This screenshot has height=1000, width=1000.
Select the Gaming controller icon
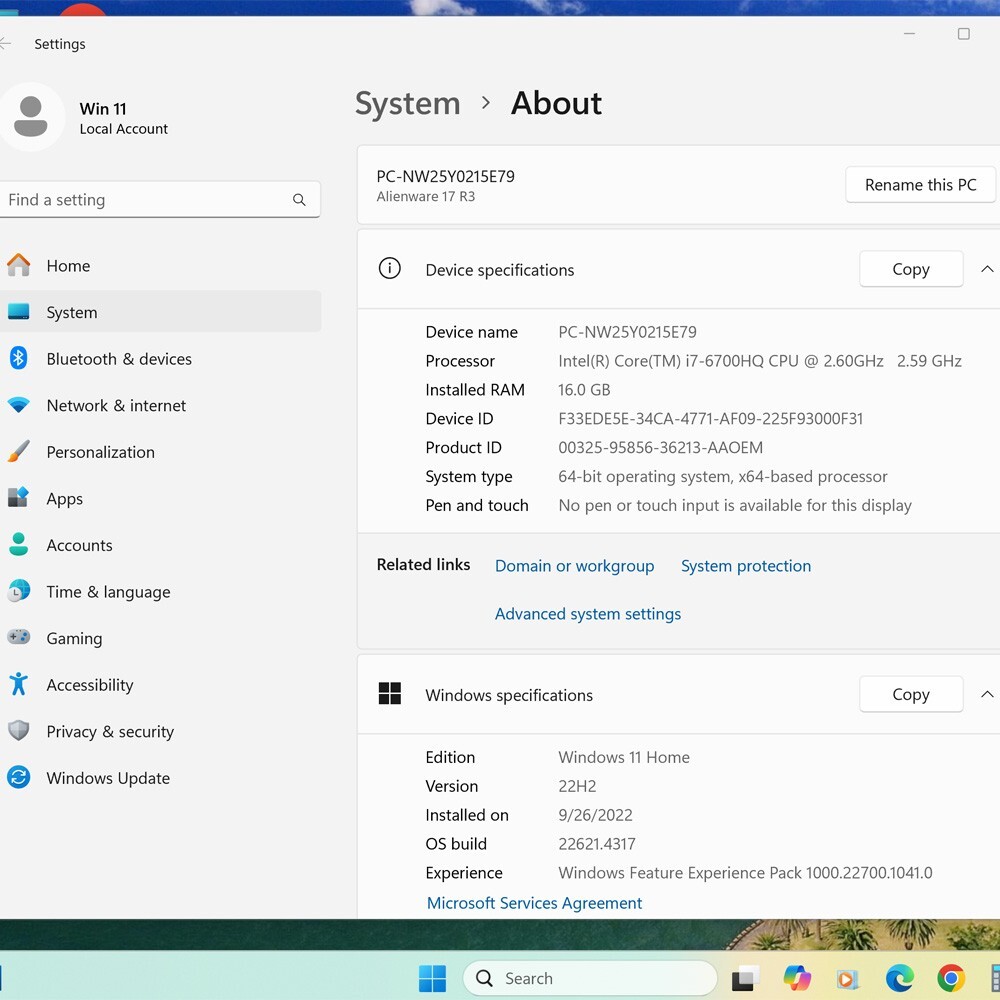[18, 637]
